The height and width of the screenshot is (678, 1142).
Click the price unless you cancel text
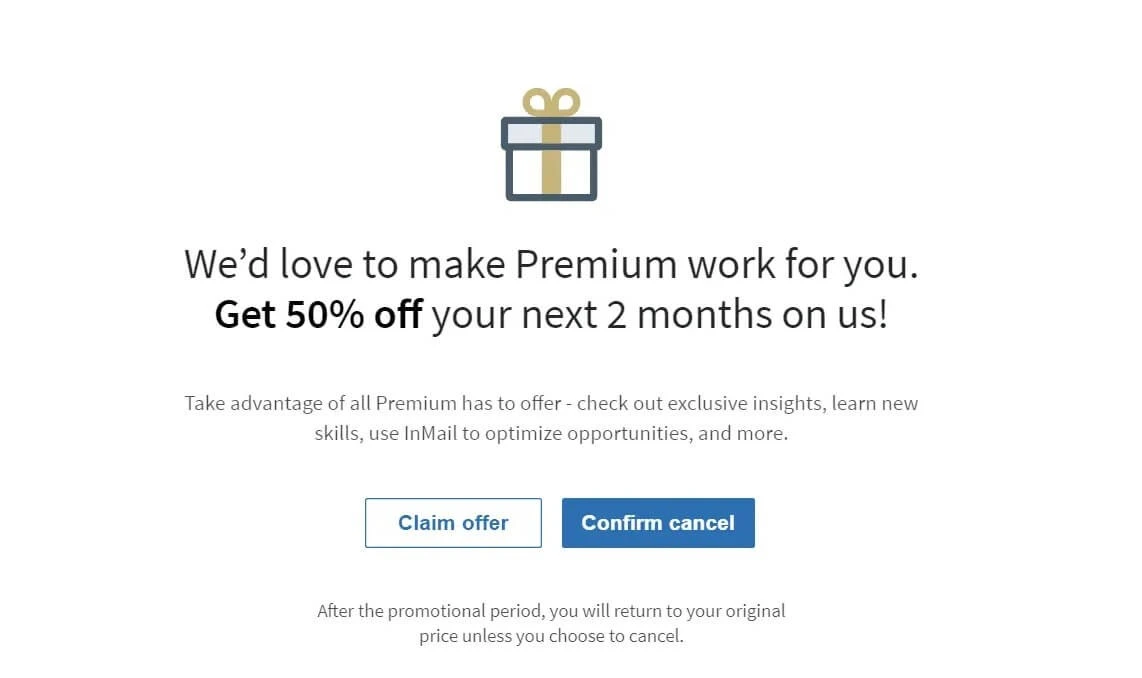[x=551, y=635]
